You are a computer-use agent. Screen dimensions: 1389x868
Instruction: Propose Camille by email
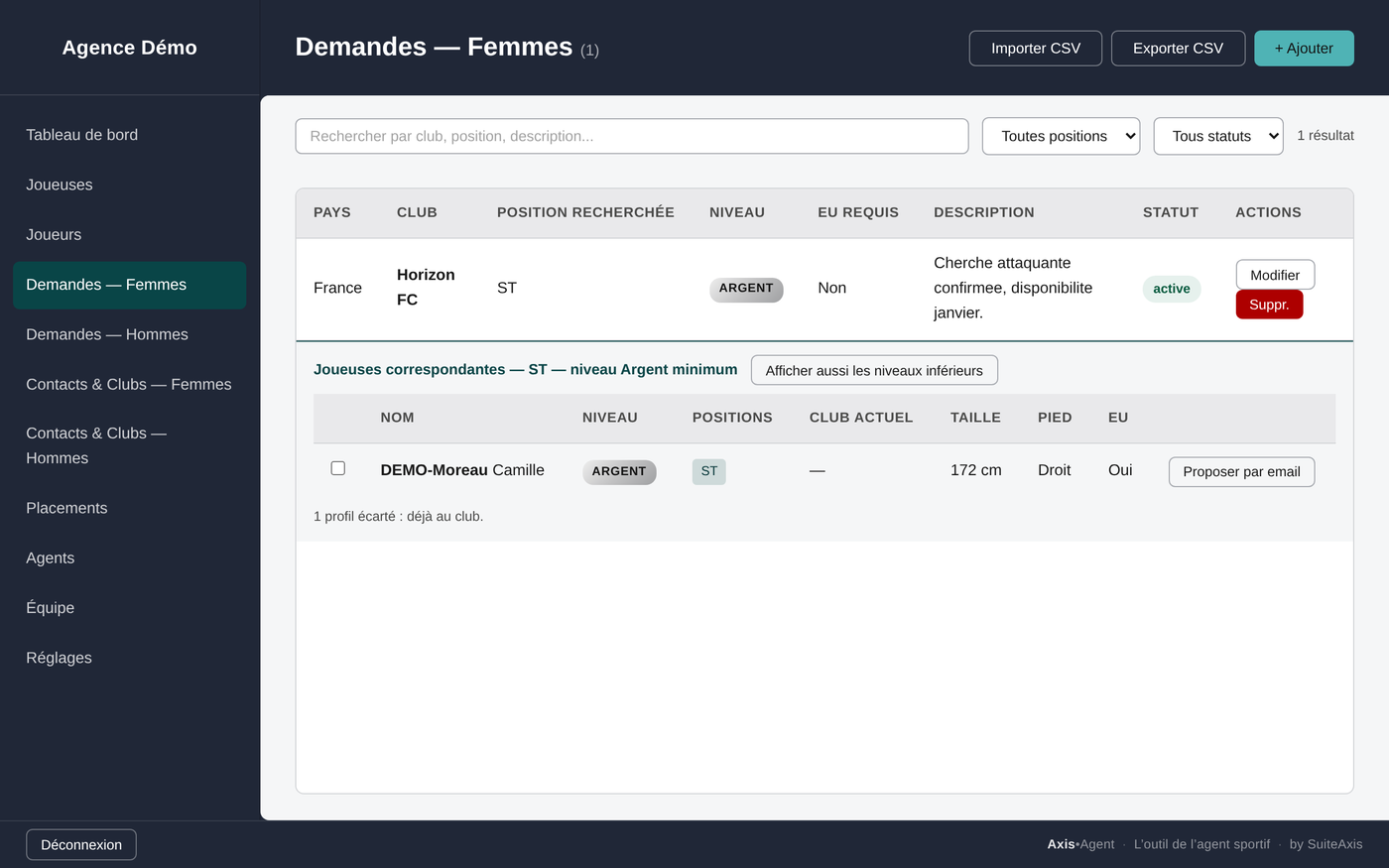[x=1241, y=471]
